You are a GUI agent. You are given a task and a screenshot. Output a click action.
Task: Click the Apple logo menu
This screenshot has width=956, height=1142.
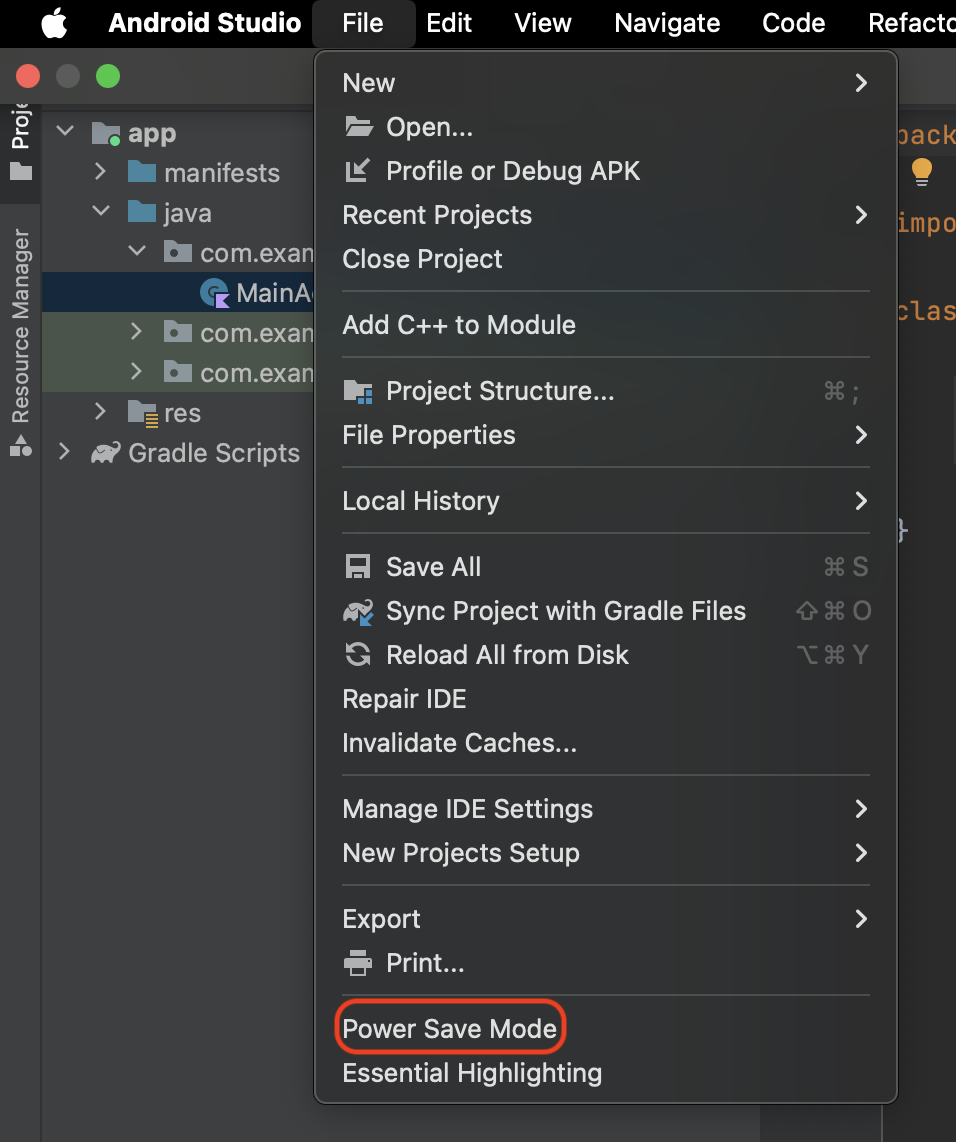click(54, 23)
